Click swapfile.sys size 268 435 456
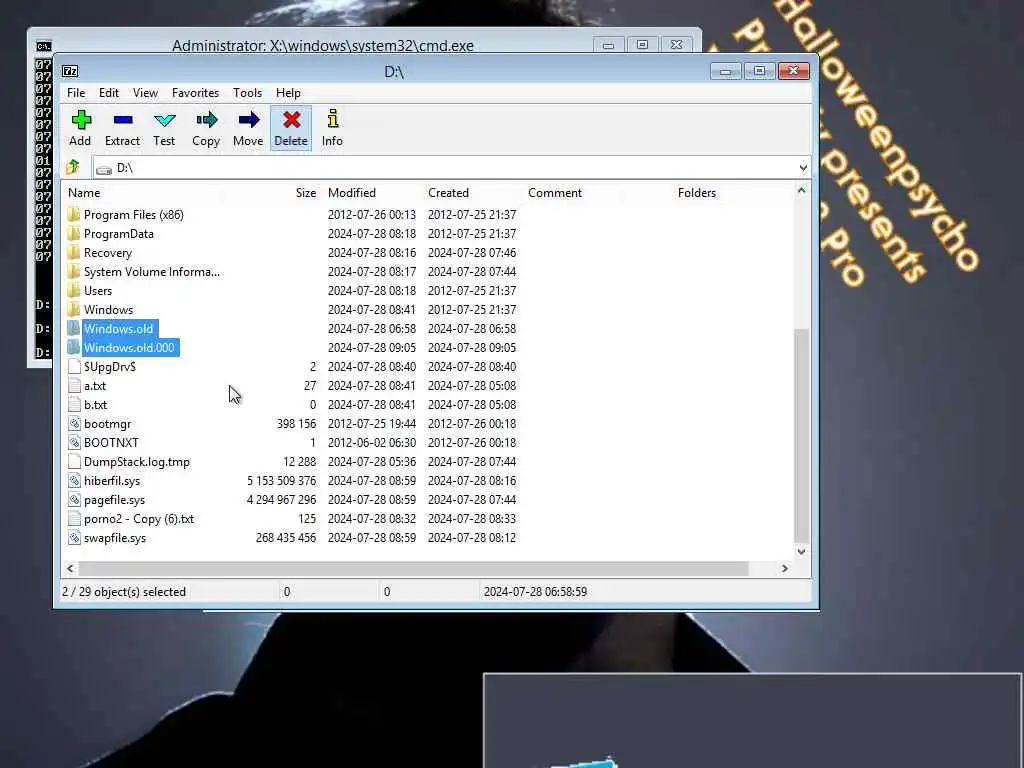Image resolution: width=1024 pixels, height=768 pixels. coord(286,537)
